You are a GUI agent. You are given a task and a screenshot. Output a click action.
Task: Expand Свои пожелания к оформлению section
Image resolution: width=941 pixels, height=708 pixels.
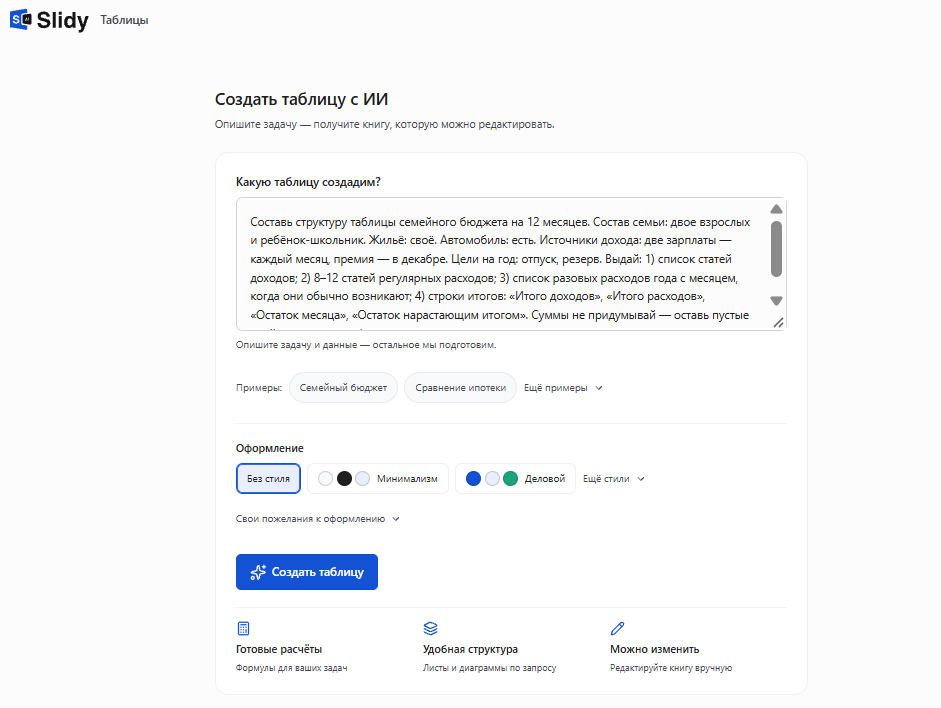coord(317,519)
